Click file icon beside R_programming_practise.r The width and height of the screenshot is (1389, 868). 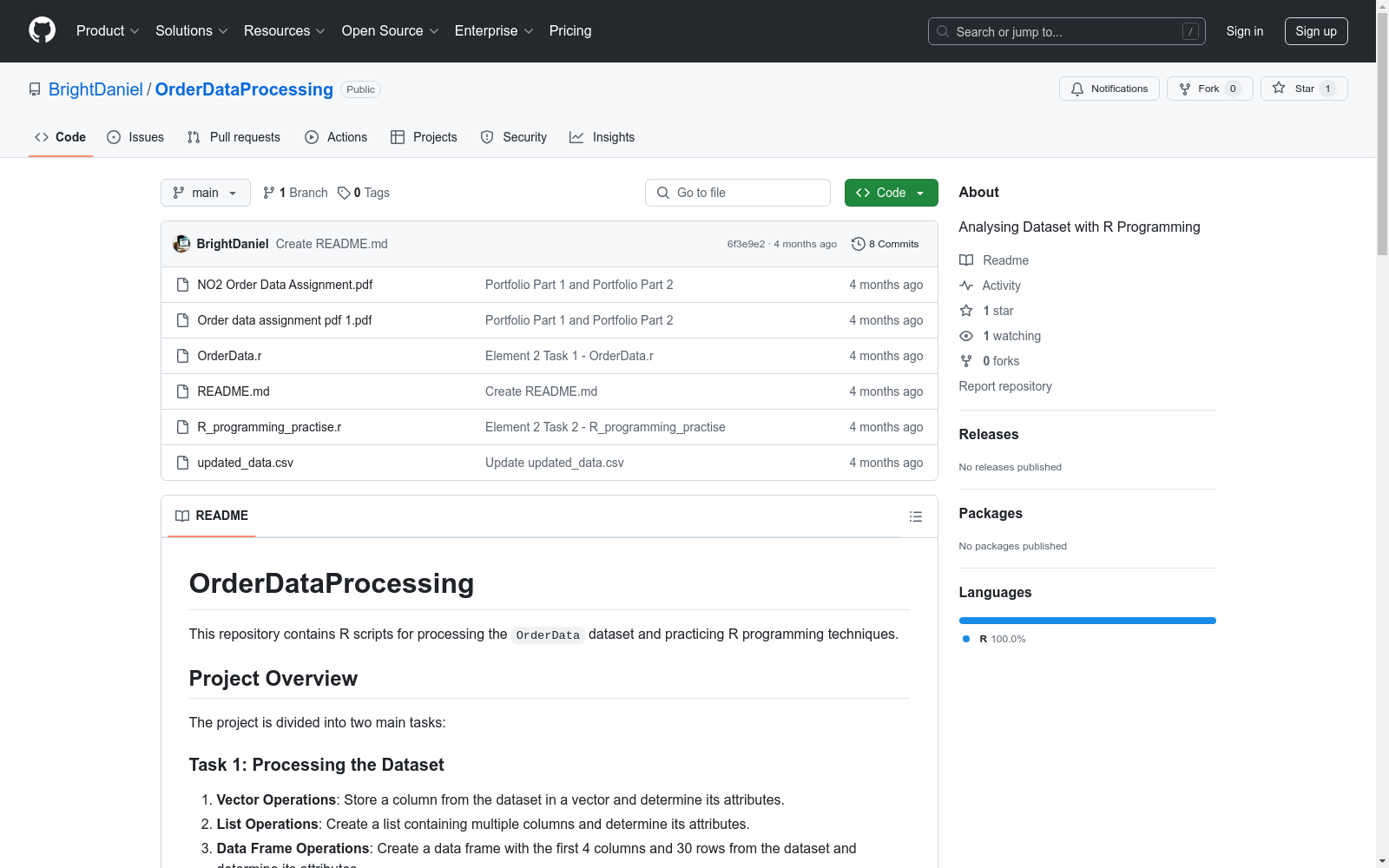coord(182,427)
